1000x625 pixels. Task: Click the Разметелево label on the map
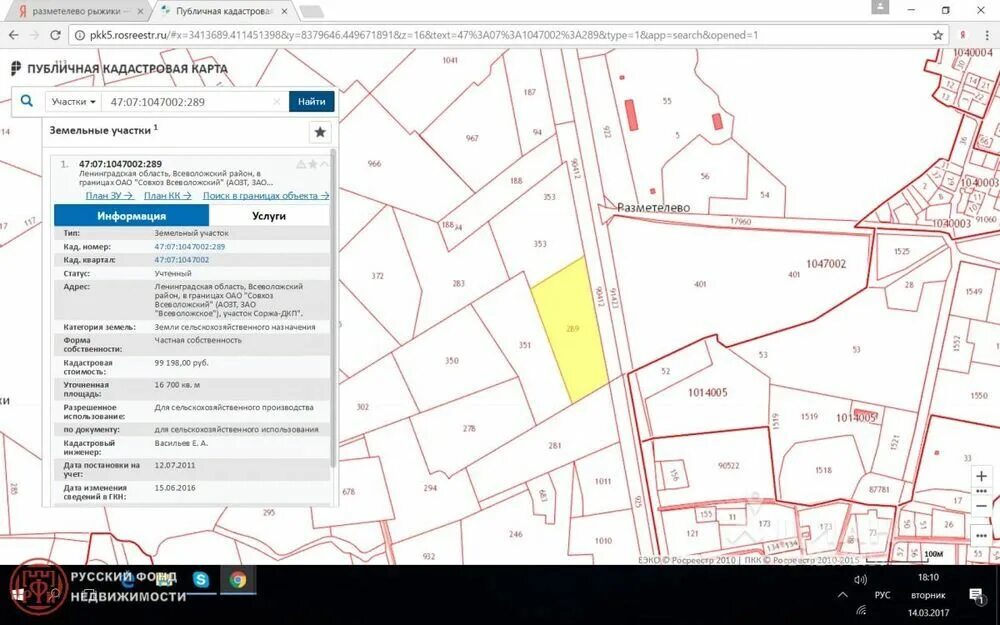653,208
